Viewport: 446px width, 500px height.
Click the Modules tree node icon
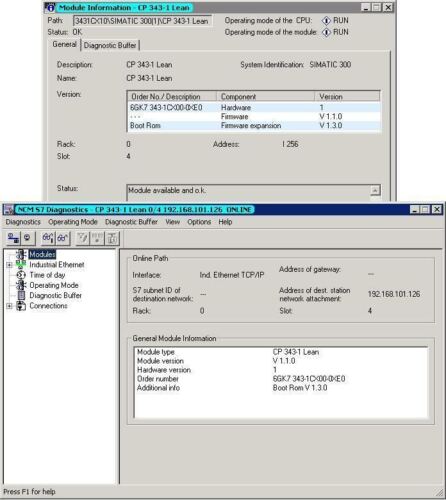21,254
